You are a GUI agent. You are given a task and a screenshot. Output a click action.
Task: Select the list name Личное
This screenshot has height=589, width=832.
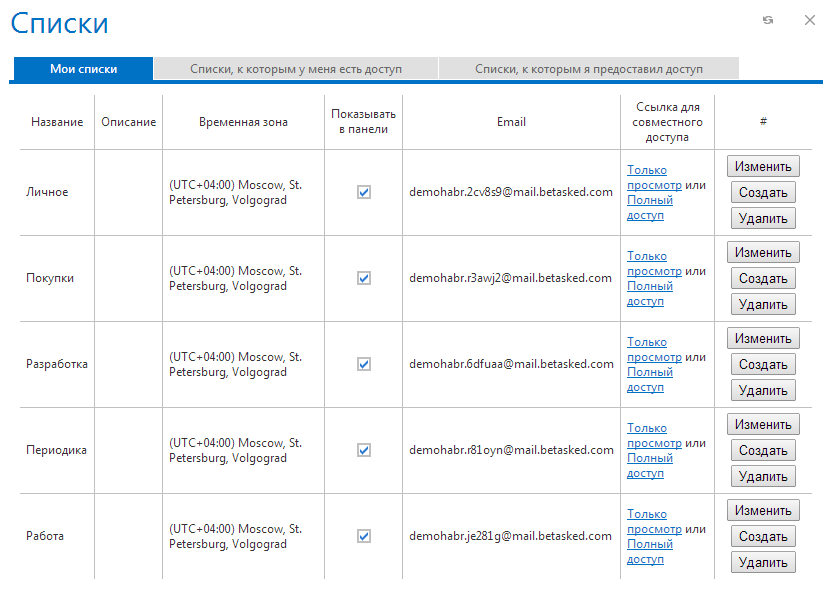coord(47,192)
